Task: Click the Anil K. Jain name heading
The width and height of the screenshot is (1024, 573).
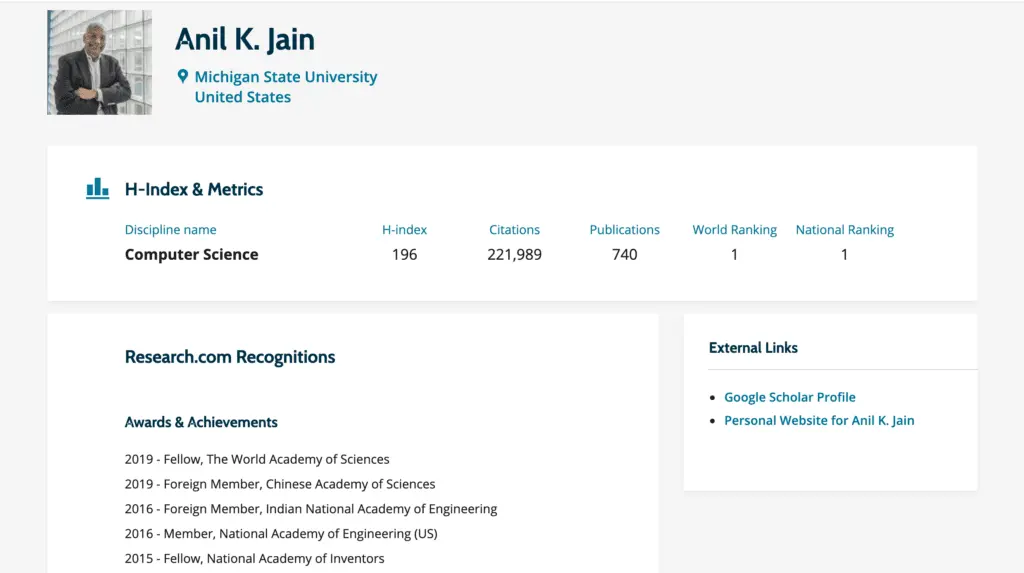Action: tap(245, 39)
